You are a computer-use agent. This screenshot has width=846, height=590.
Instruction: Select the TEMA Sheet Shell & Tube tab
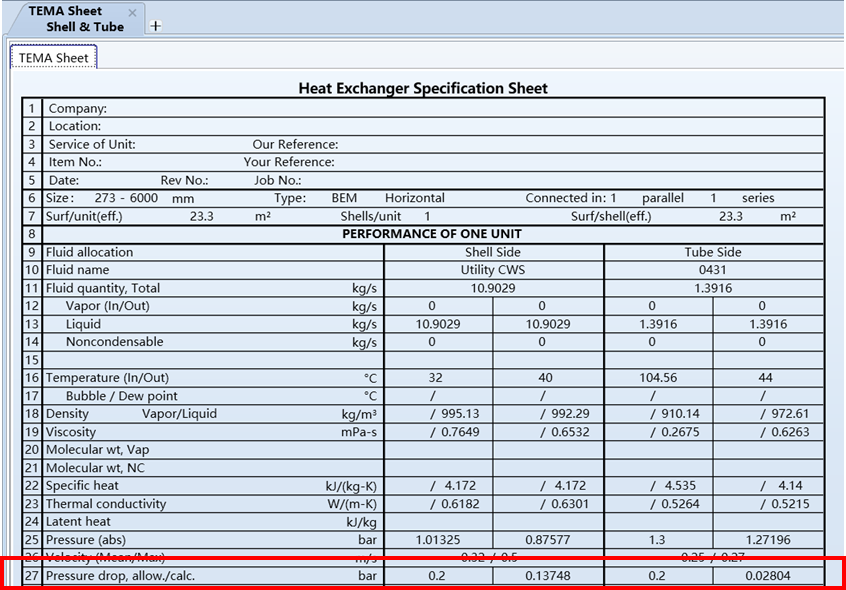click(76, 19)
